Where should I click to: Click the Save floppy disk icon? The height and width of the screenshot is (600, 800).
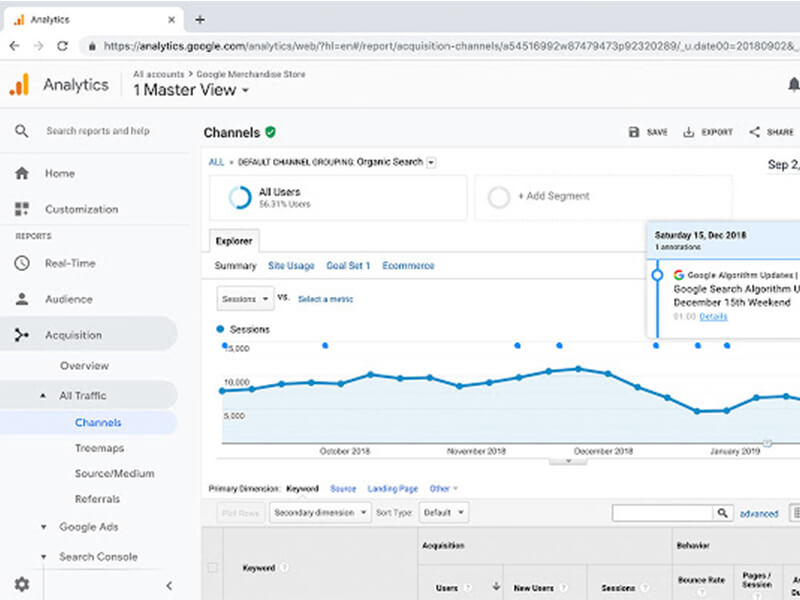click(x=634, y=132)
